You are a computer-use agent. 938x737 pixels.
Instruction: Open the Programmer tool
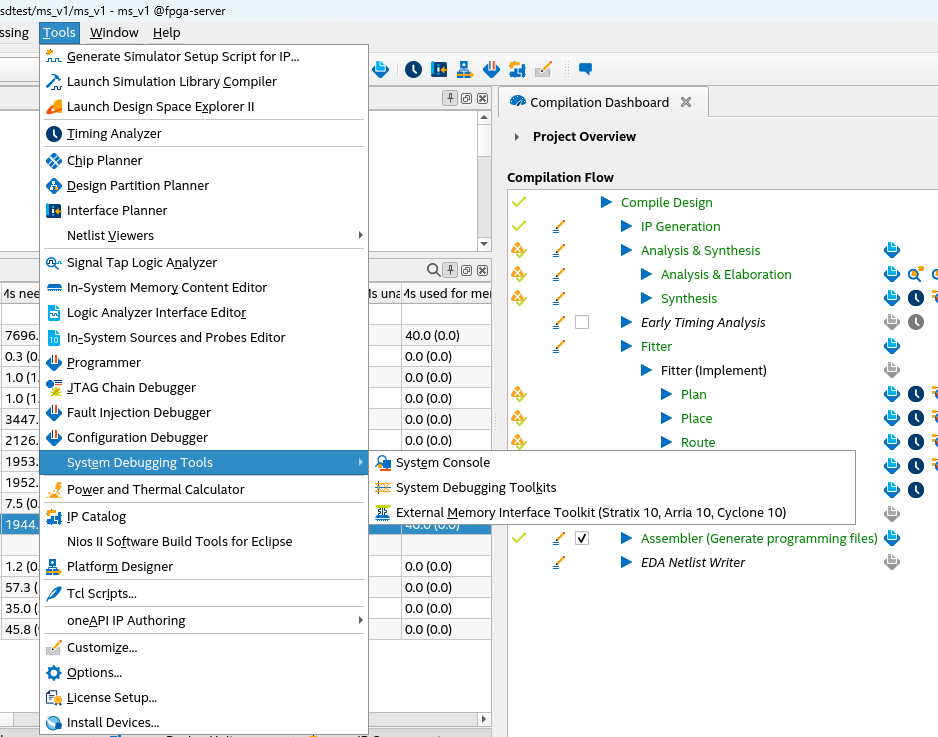(103, 363)
